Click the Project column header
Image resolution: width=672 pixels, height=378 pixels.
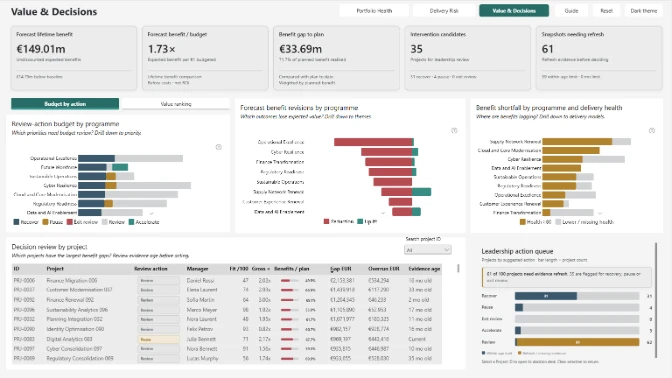(55, 269)
